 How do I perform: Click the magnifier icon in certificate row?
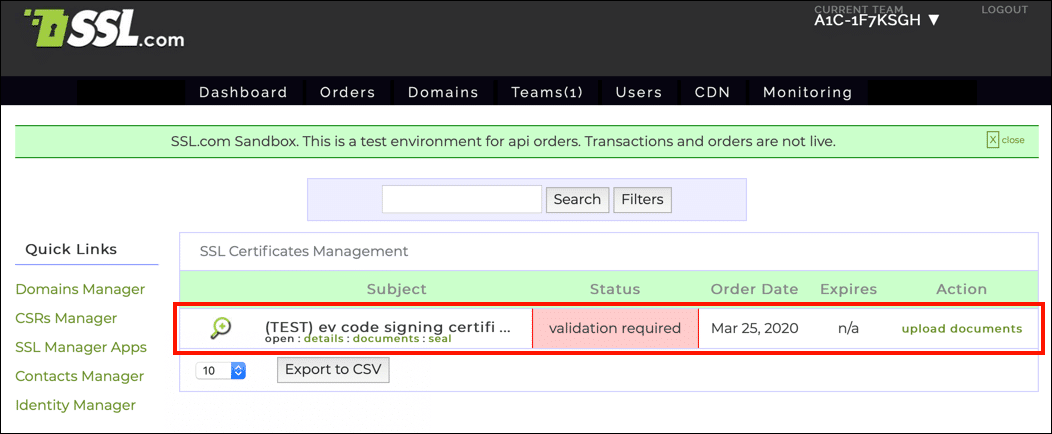[221, 328]
